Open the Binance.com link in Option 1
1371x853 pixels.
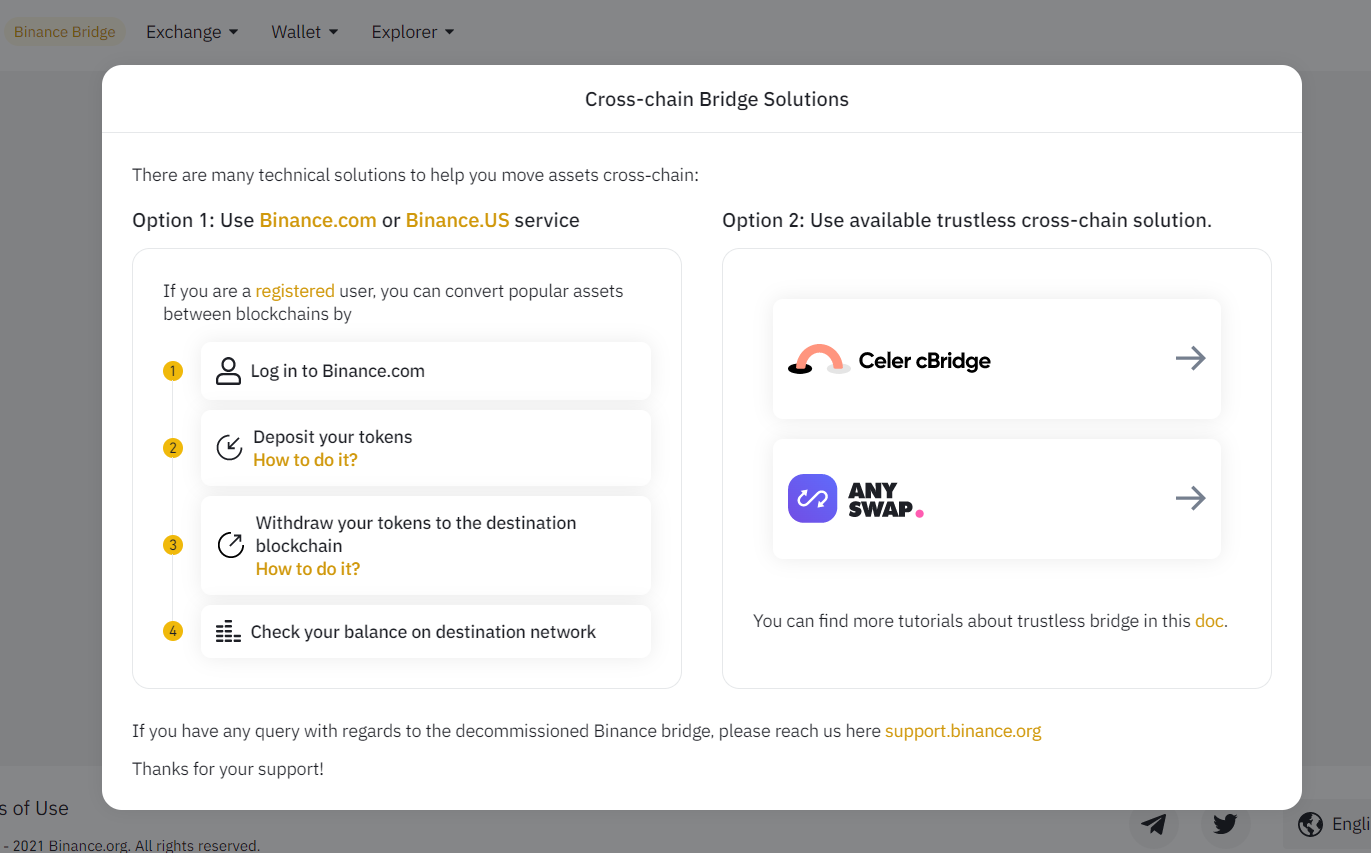point(318,220)
